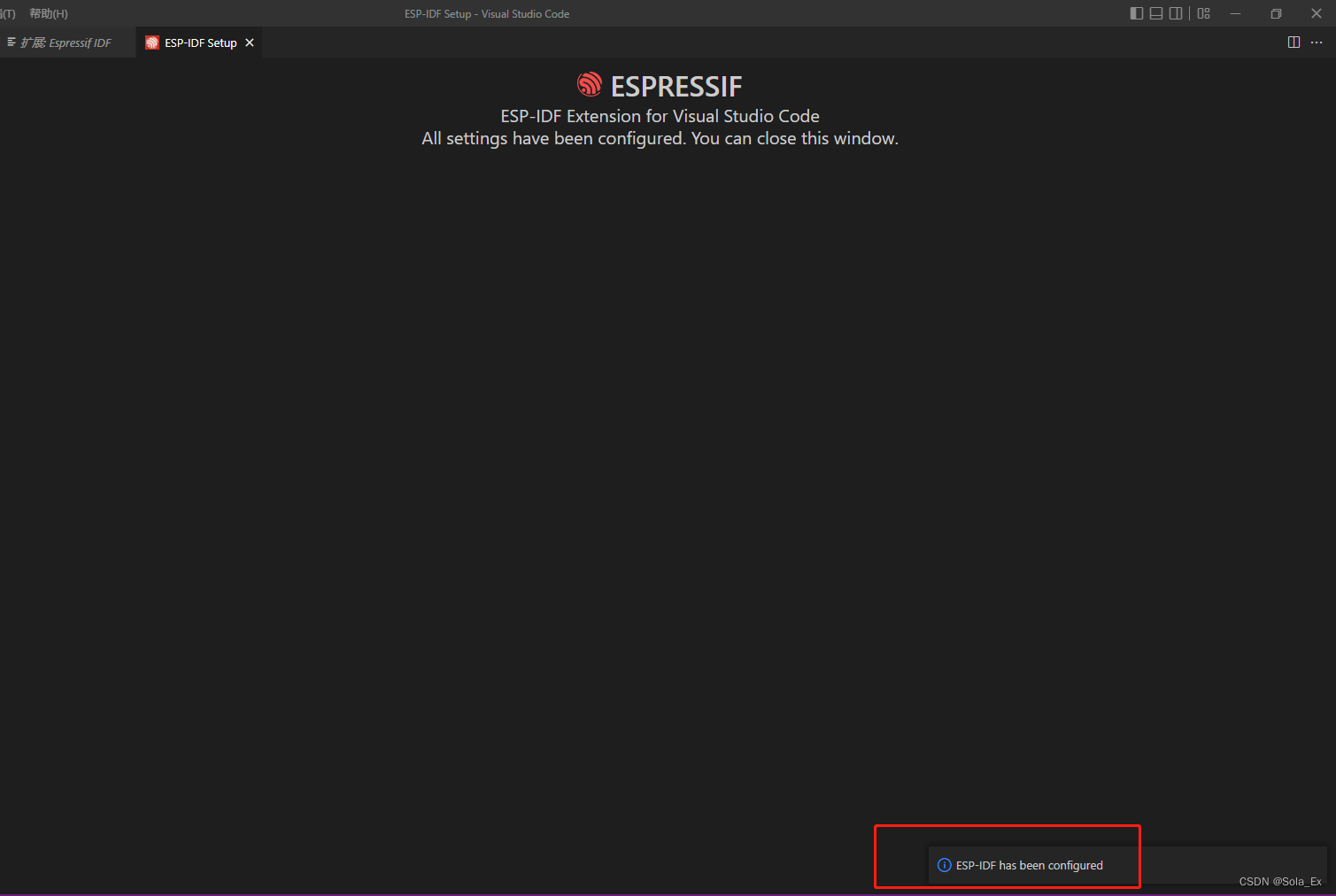This screenshot has width=1336, height=896.
Task: Click the 'ESP-IDF has been configured' notification text
Action: pyautogui.click(x=1030, y=865)
